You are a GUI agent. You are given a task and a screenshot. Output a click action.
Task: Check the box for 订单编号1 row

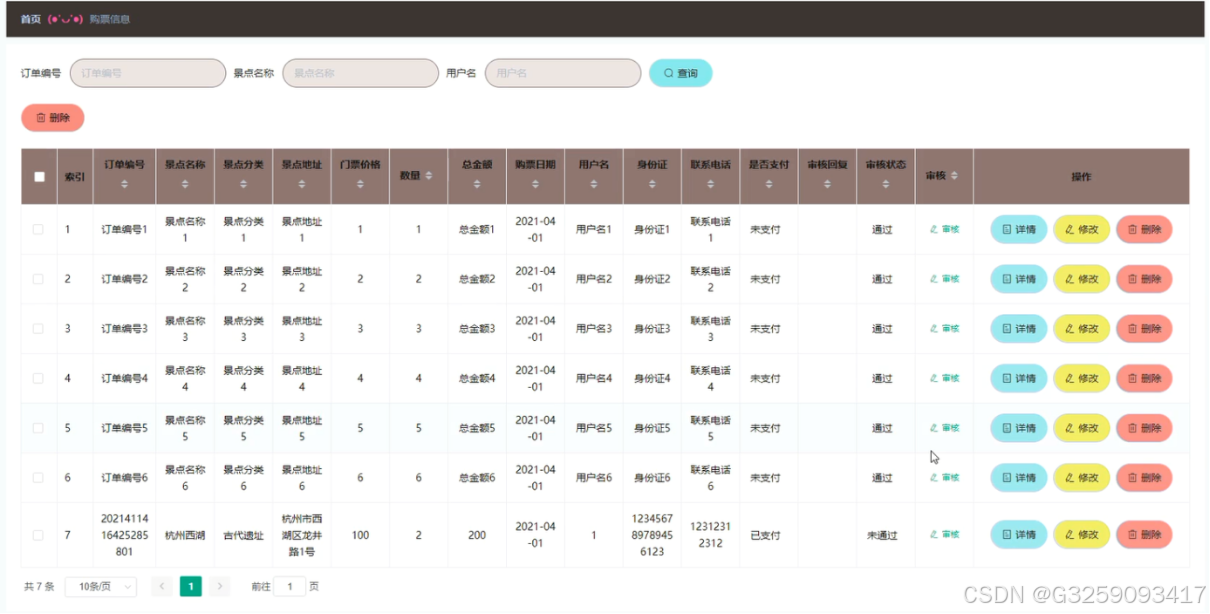tap(38, 229)
